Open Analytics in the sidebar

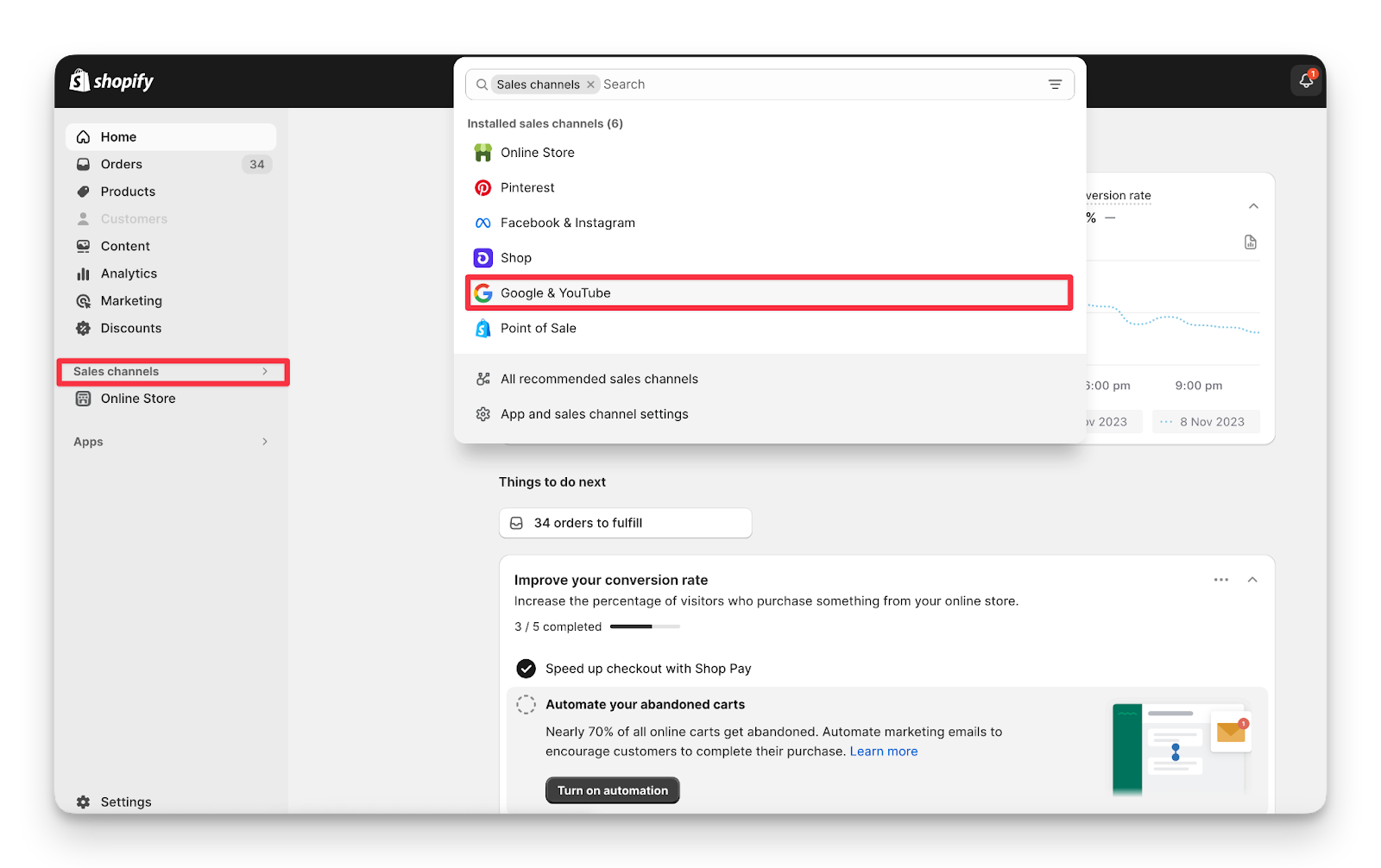(129, 274)
